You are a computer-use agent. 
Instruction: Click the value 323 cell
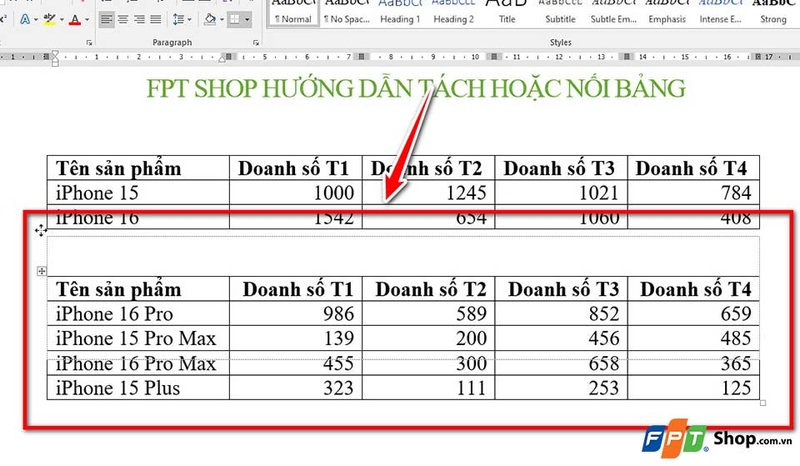tap(296, 388)
